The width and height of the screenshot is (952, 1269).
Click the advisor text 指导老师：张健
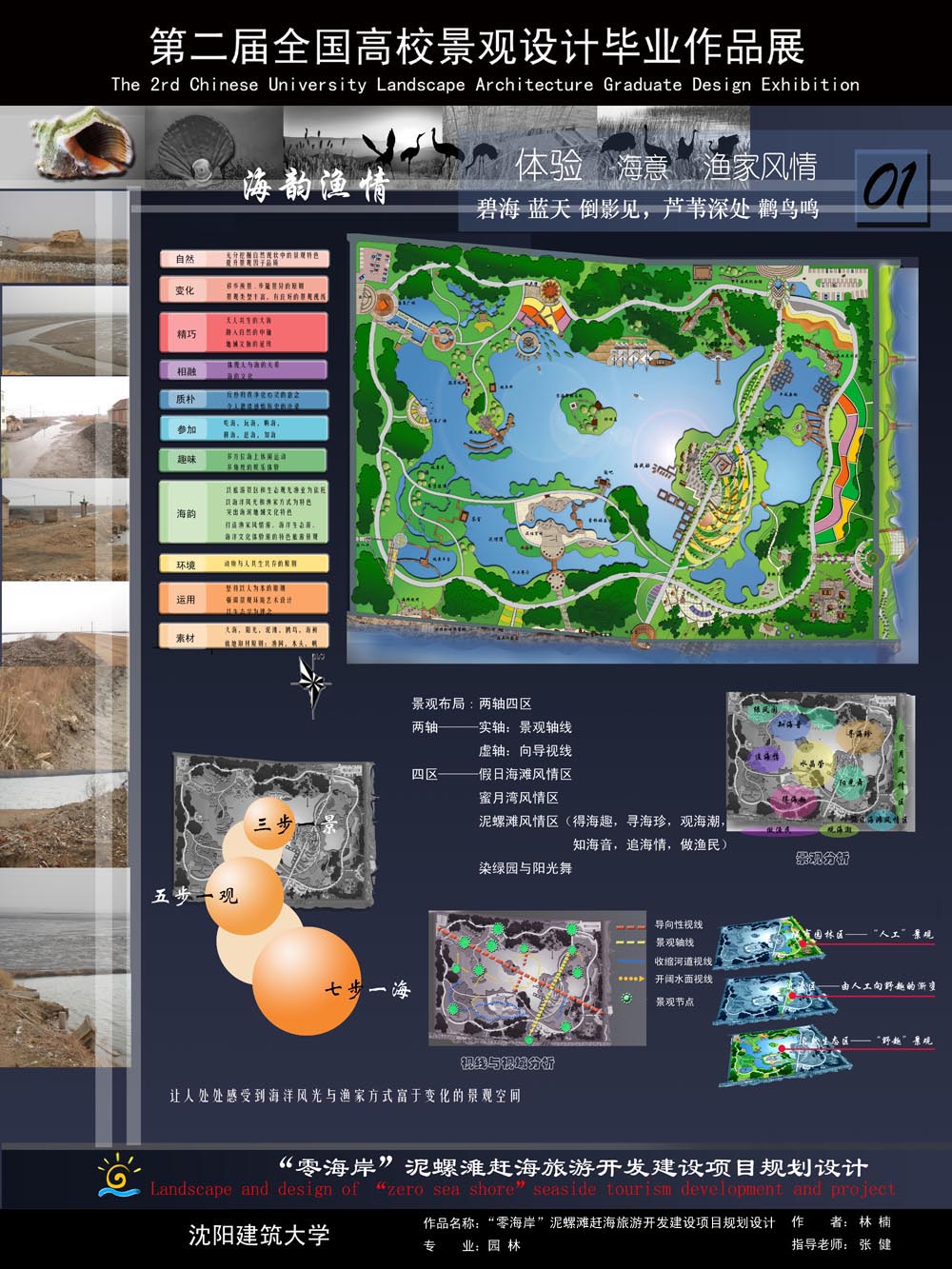843,1244
